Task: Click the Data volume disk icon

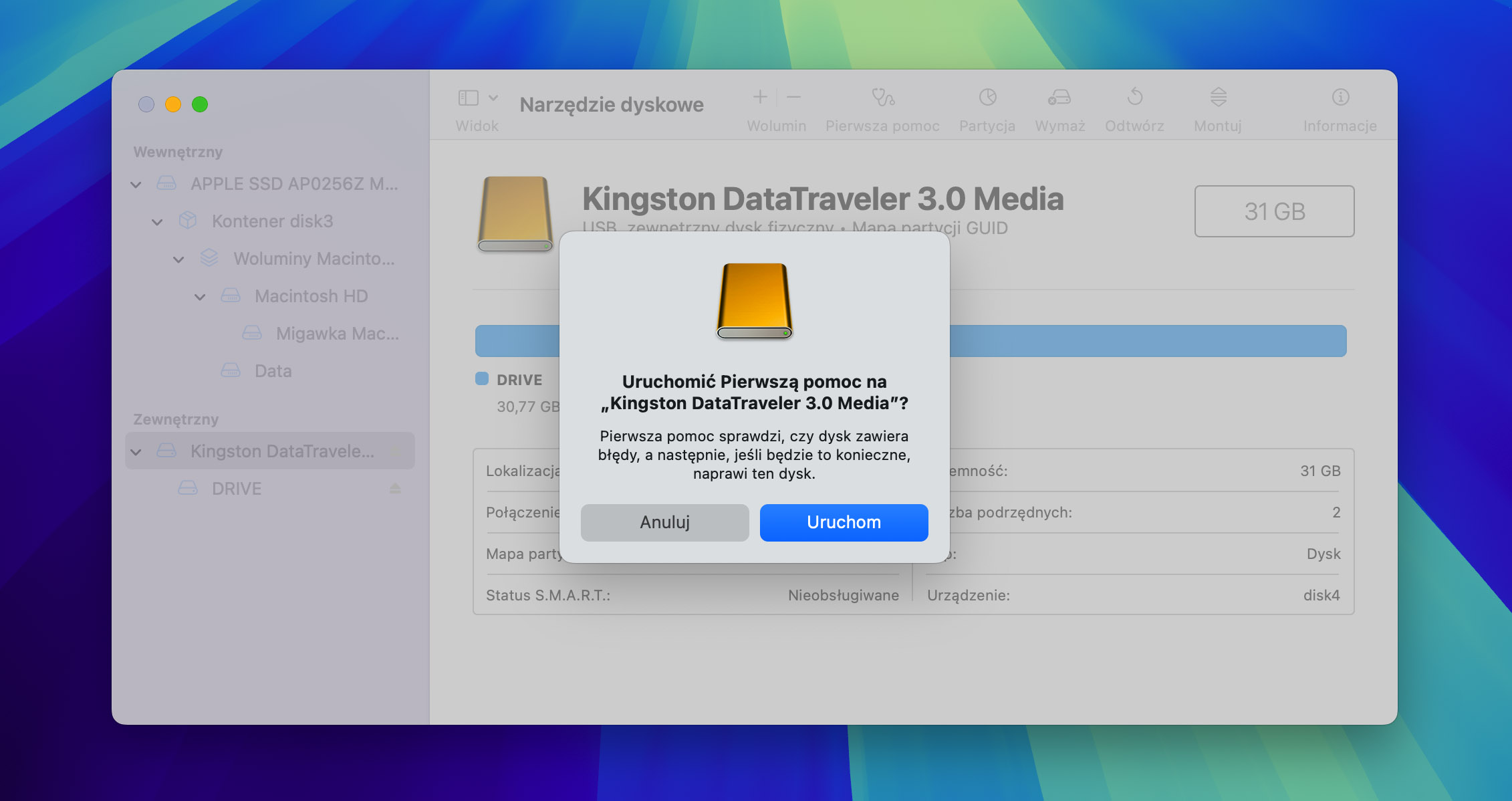Action: (x=231, y=370)
